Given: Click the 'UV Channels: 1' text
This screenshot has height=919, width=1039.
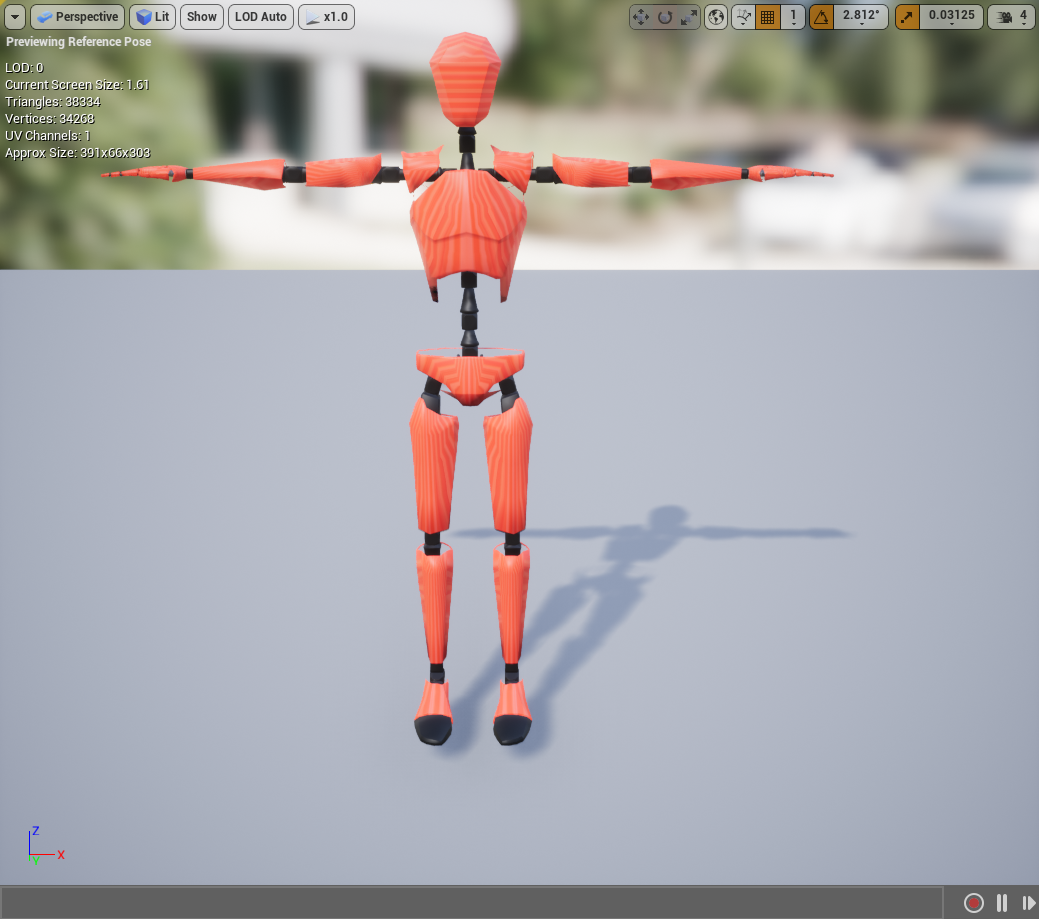Looking at the screenshot, I should pos(48,136).
